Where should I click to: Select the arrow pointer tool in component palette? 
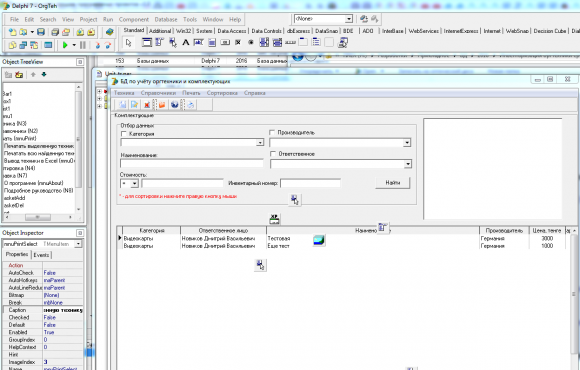click(x=128, y=43)
